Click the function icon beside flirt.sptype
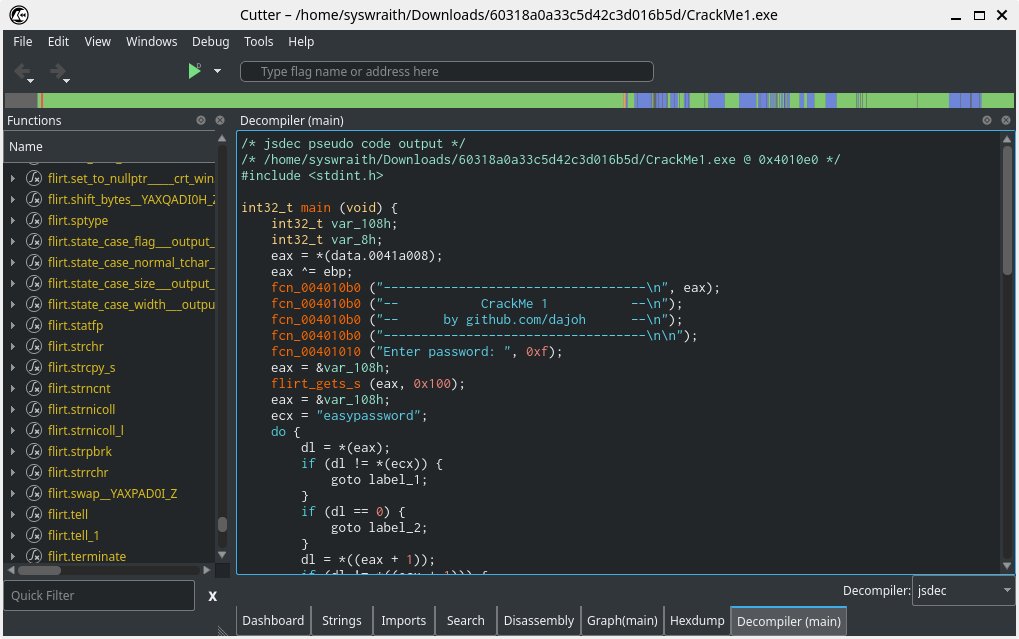 (34, 220)
